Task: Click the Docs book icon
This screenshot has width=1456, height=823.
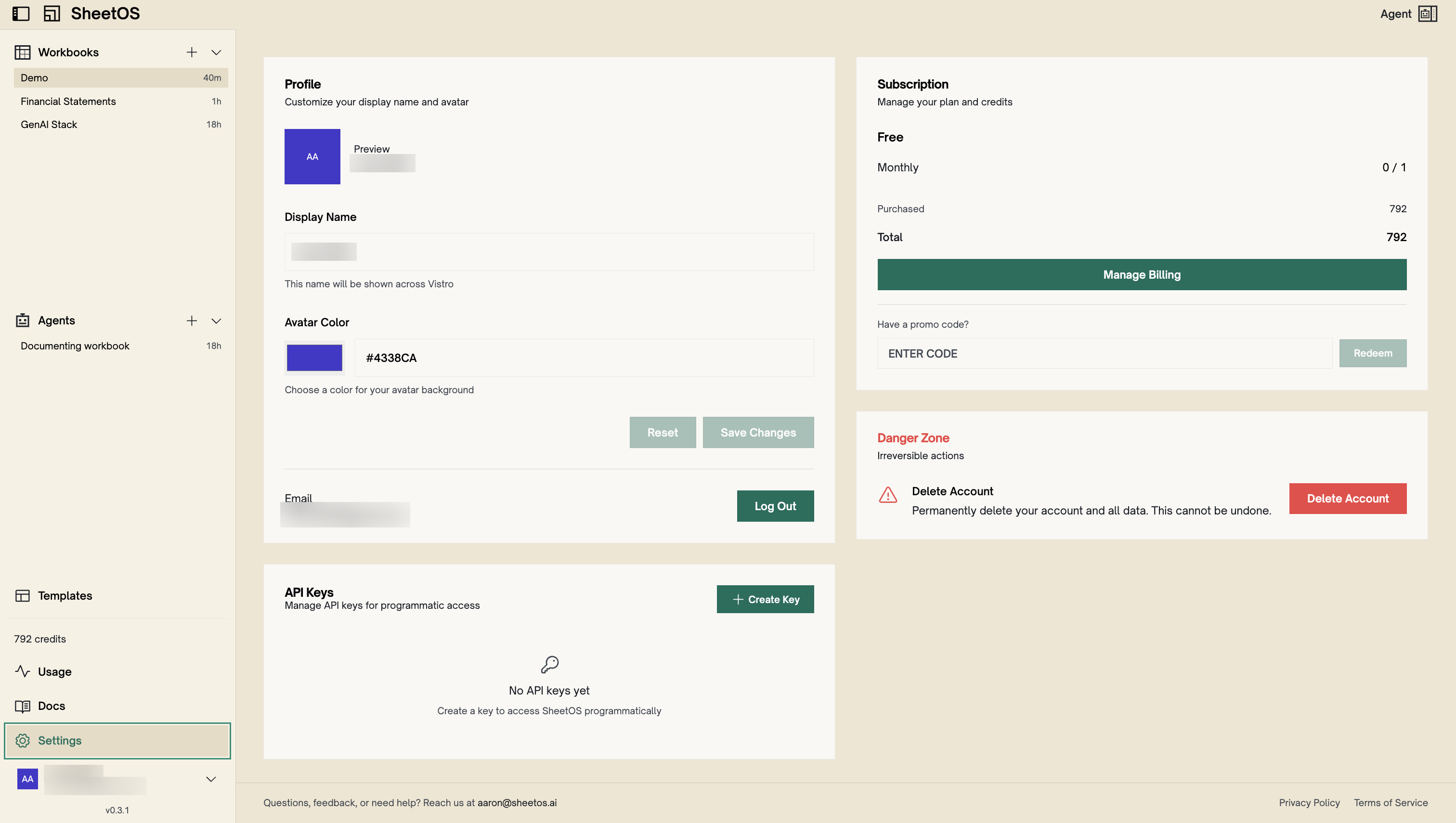Action: tap(23, 706)
